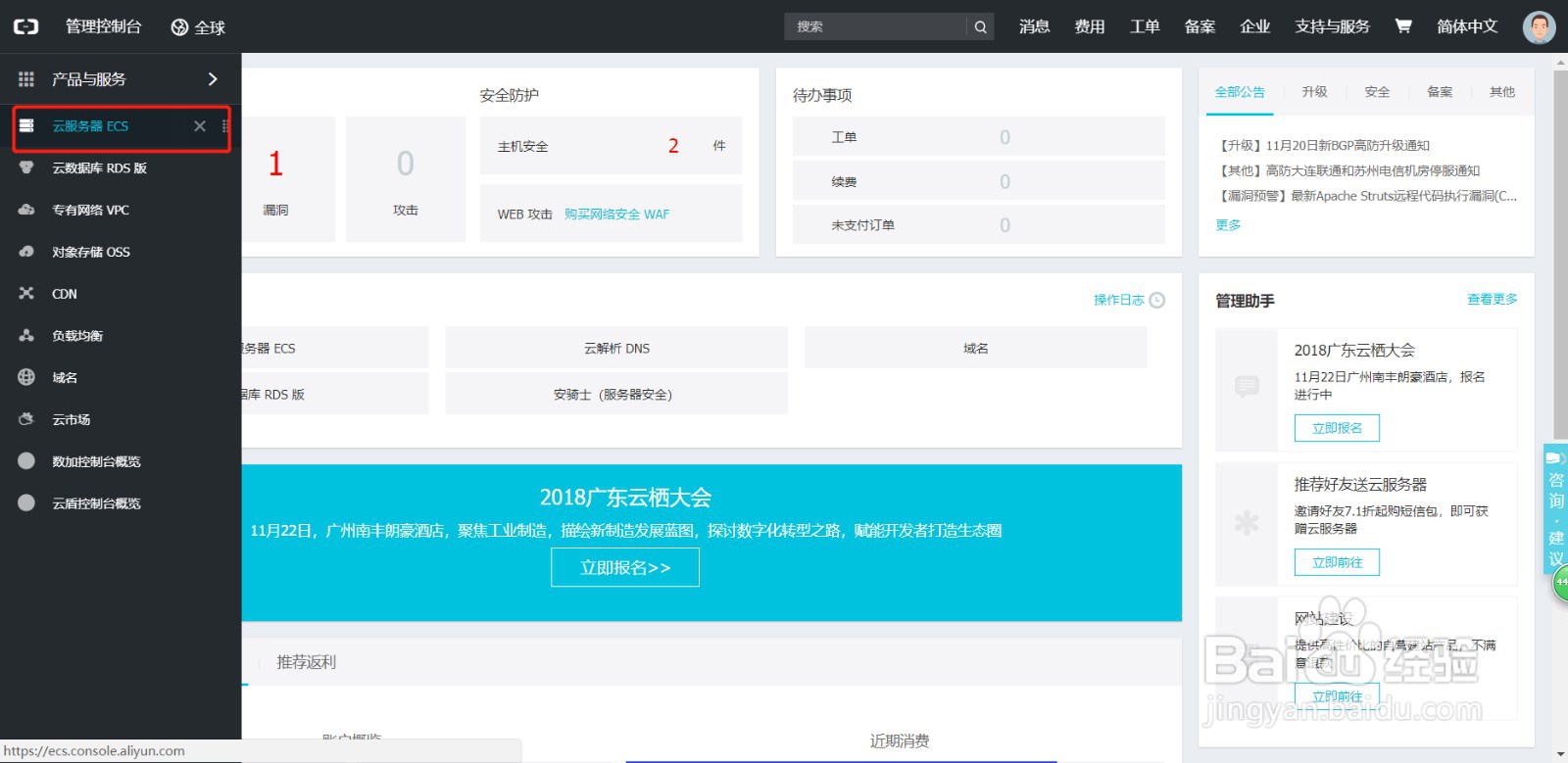
Task: Click the CDN cross icon
Action: (26, 293)
